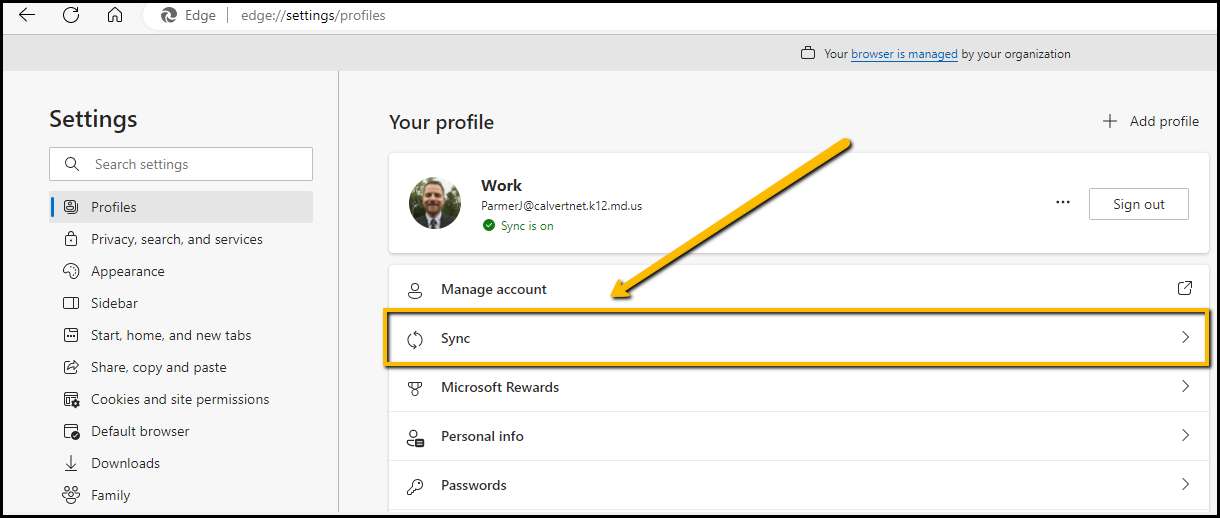This screenshot has width=1220, height=518.
Task: Open the Personal info row chevron
Action: pos(1186,436)
